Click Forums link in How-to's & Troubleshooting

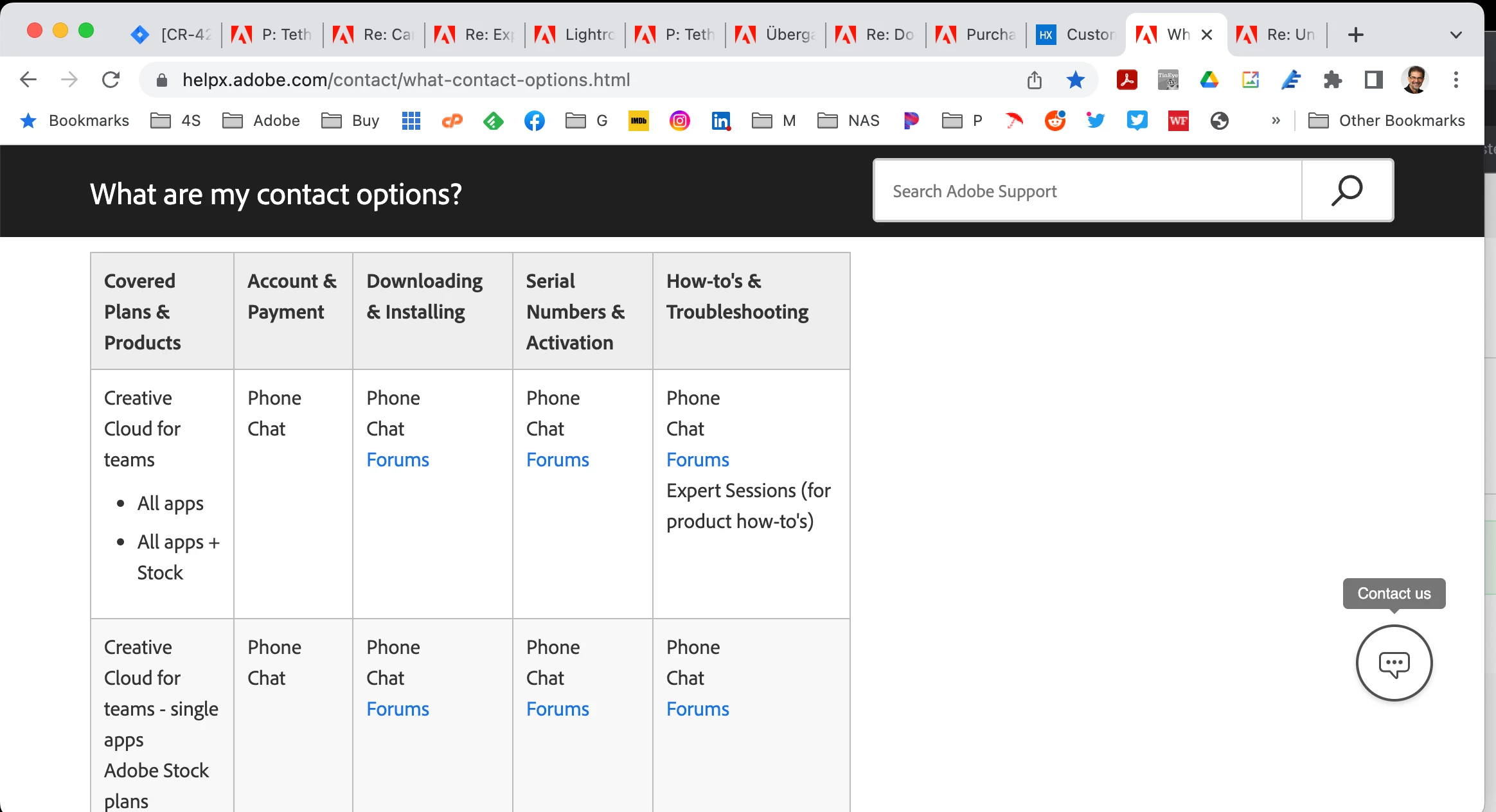click(x=697, y=459)
